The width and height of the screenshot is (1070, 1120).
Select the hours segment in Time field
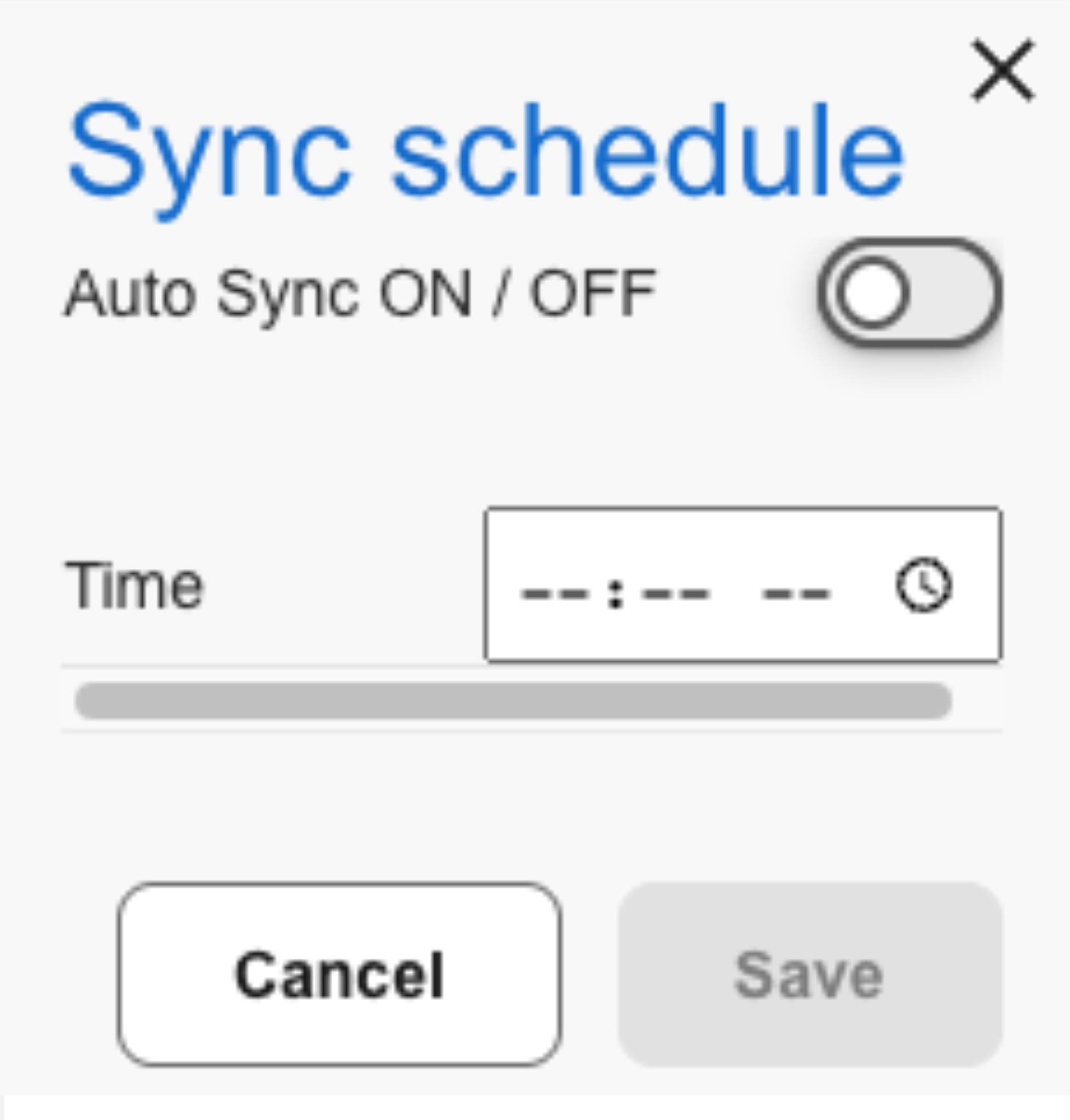click(x=554, y=593)
